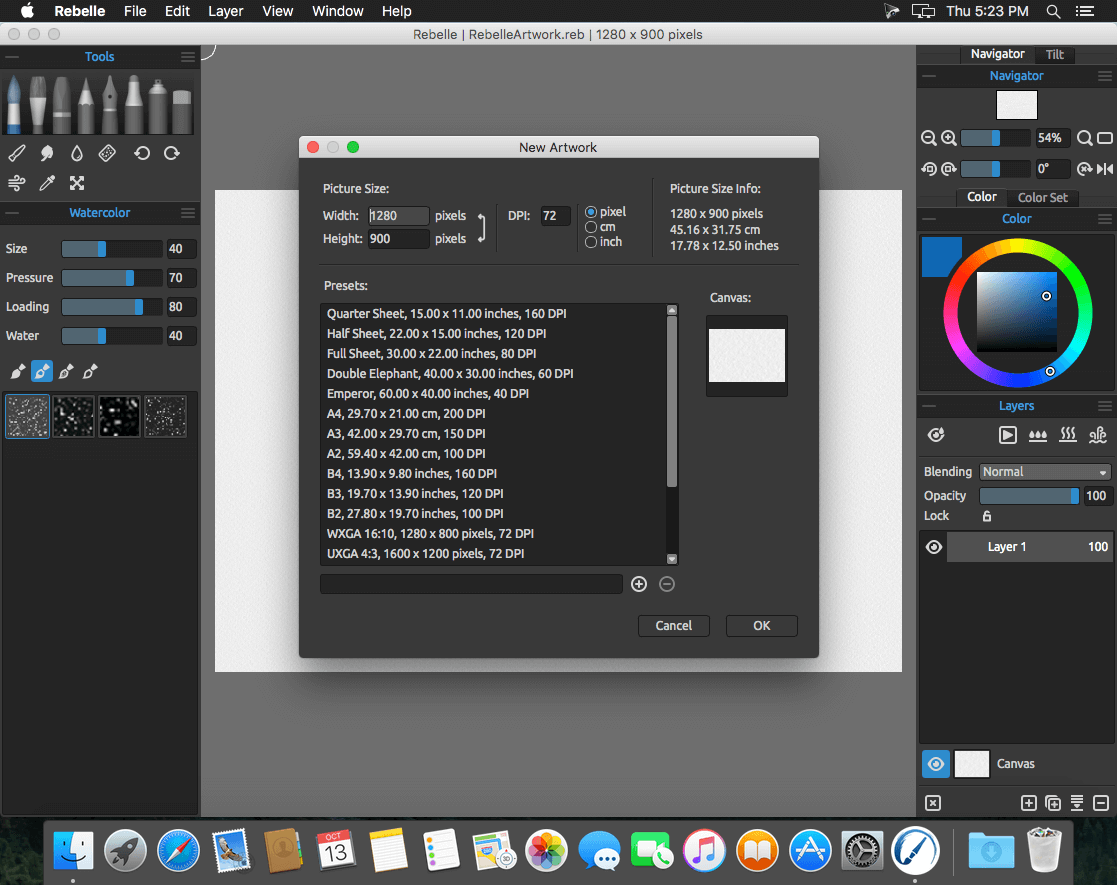Click OK in New Artwork dialog
This screenshot has width=1117, height=885.
(x=762, y=626)
